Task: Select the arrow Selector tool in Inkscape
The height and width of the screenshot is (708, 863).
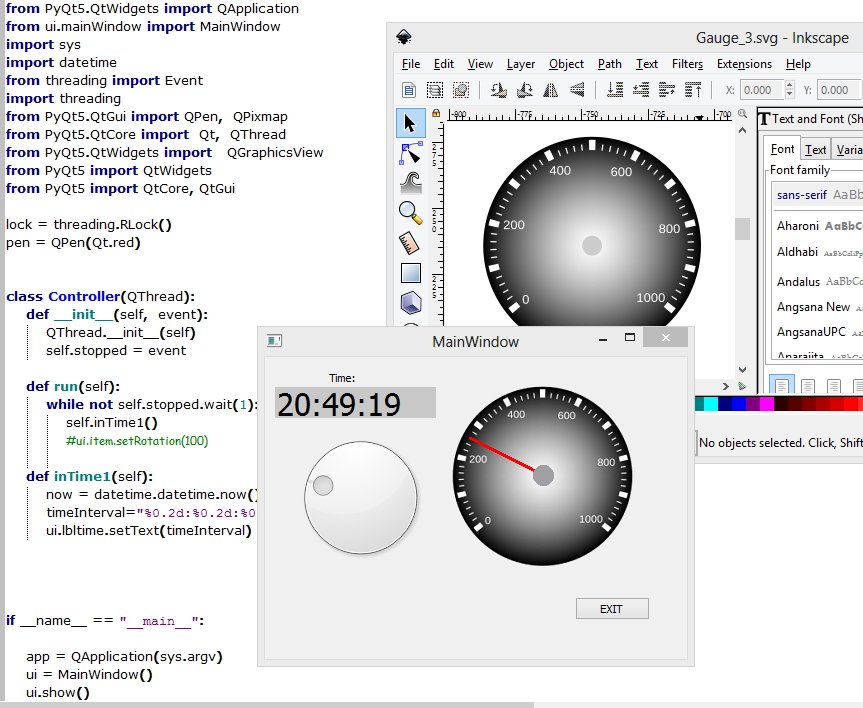Action: tap(411, 123)
